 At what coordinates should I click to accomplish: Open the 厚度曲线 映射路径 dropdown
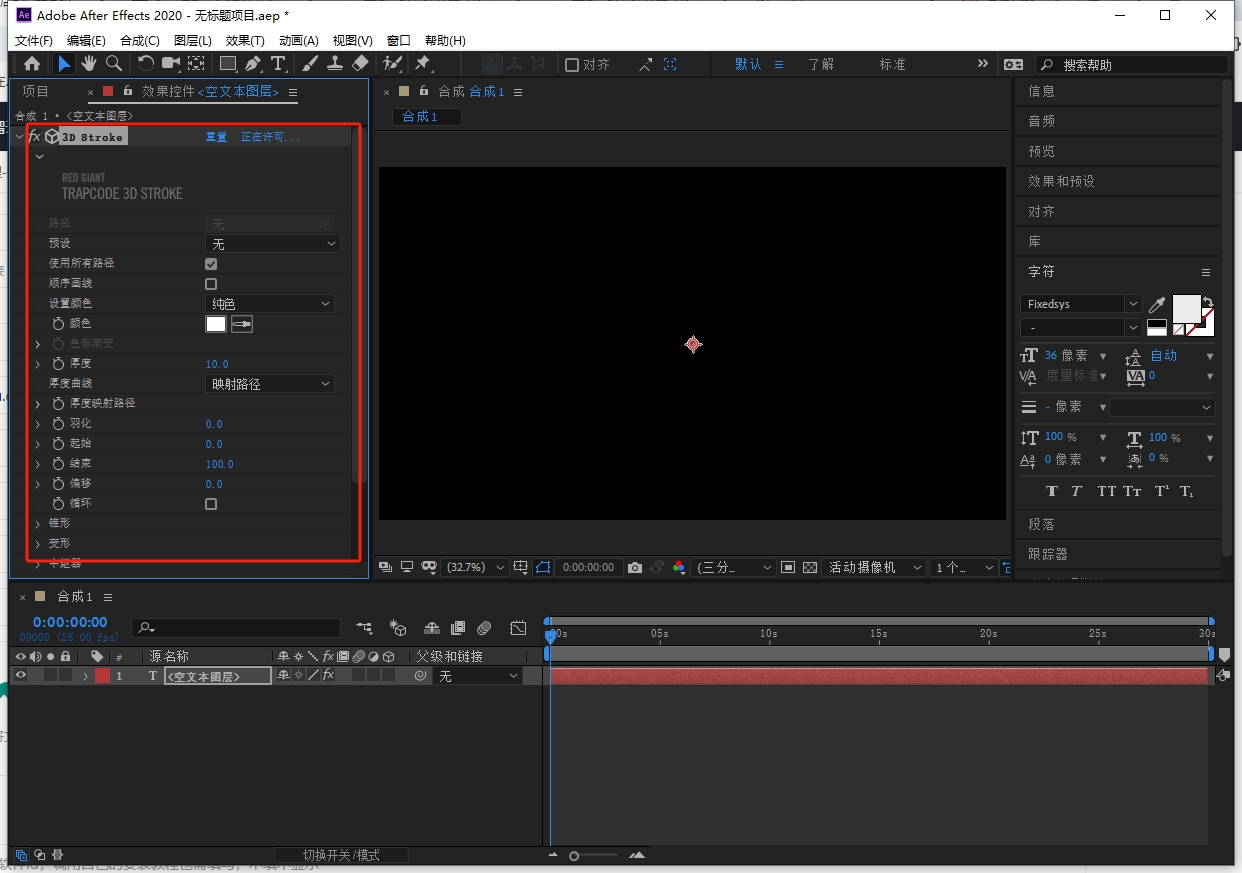coord(270,384)
